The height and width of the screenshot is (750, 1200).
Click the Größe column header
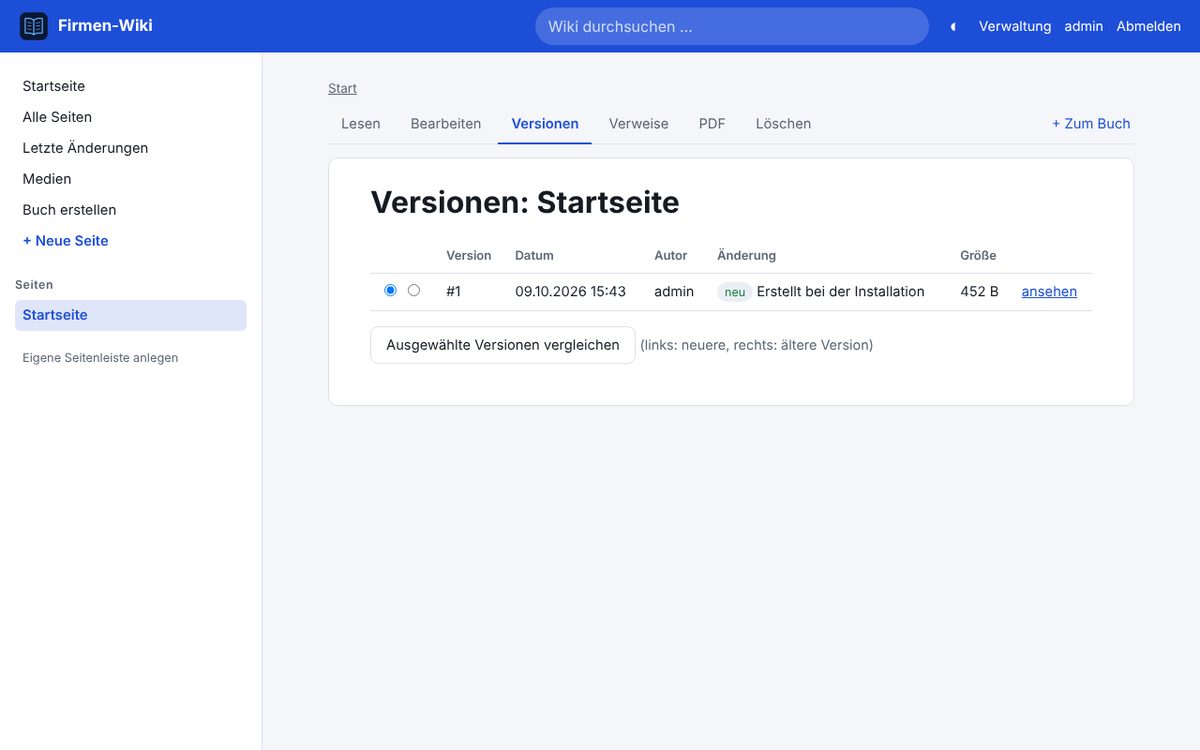(978, 256)
